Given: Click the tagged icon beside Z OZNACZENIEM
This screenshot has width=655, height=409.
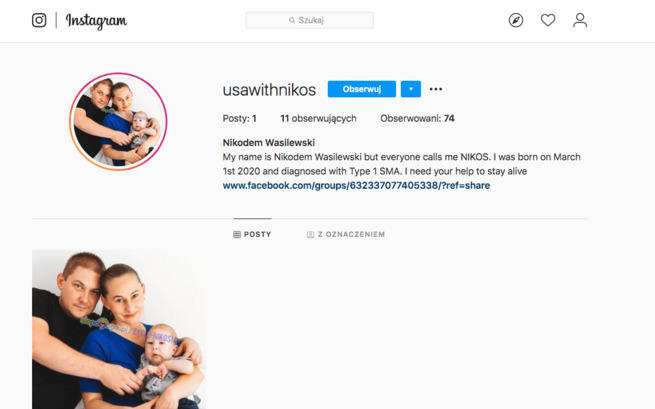Looking at the screenshot, I should [310, 234].
